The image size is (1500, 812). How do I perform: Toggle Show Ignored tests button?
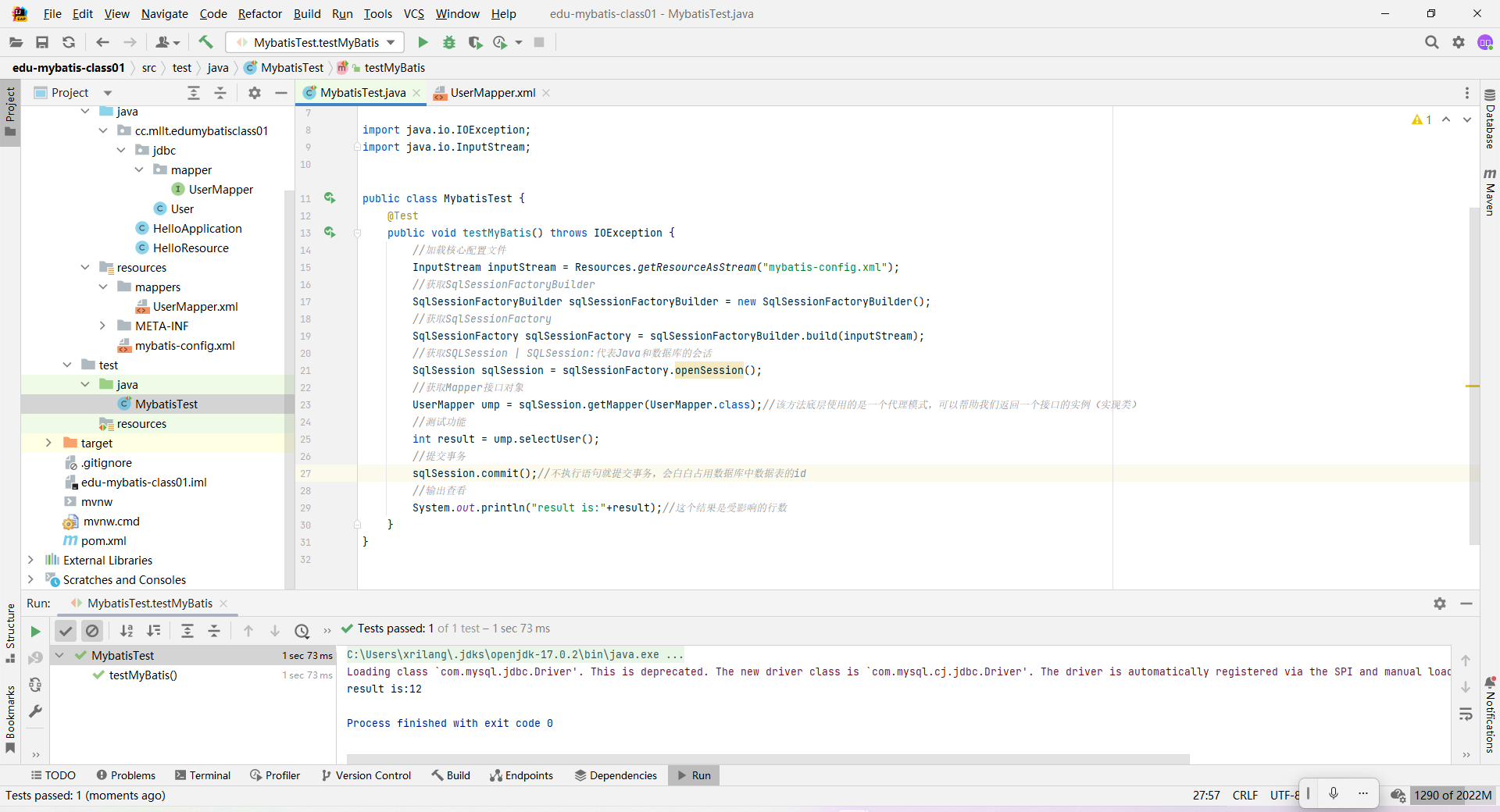(x=92, y=631)
